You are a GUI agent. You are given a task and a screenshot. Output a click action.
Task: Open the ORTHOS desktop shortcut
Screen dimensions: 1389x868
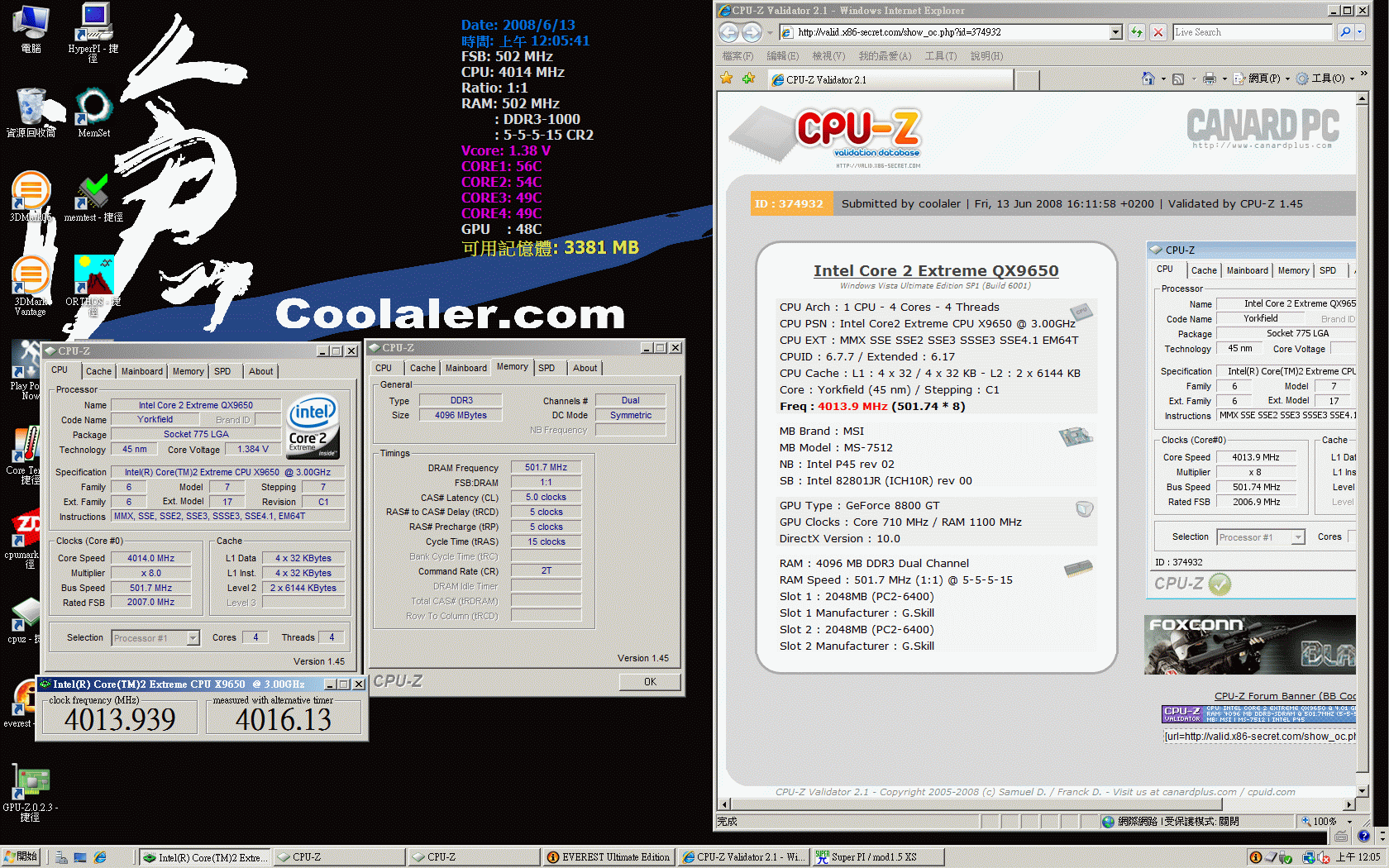tap(93, 284)
